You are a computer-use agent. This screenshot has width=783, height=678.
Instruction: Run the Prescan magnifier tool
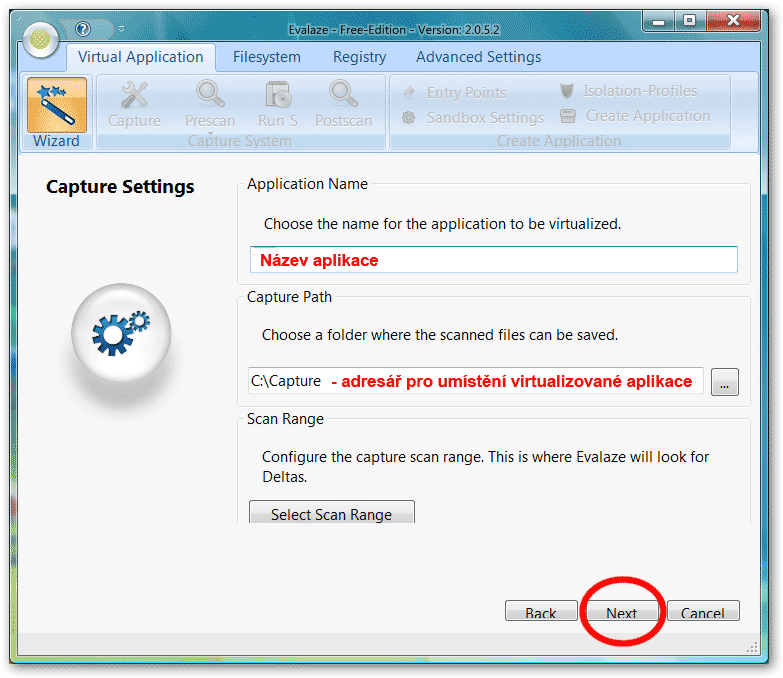[210, 105]
